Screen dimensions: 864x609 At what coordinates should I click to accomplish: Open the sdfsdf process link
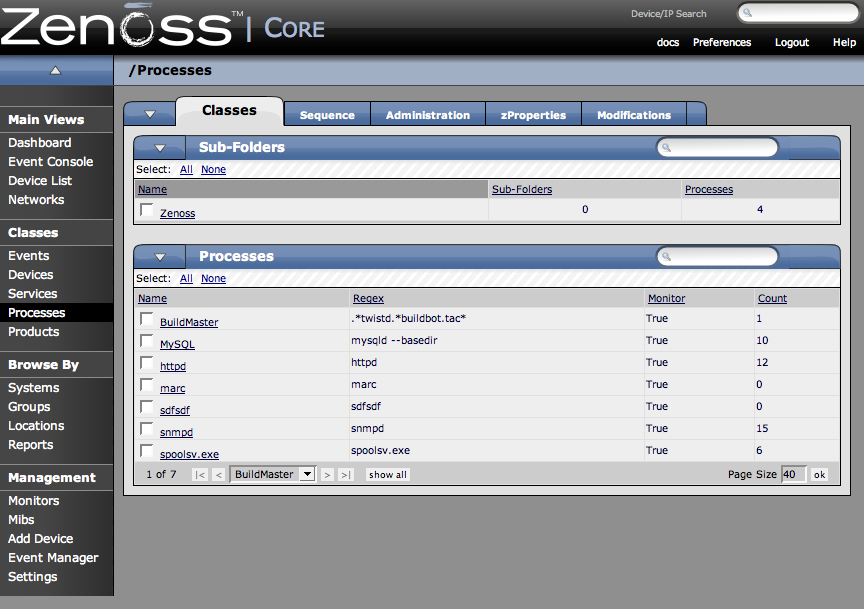[175, 411]
